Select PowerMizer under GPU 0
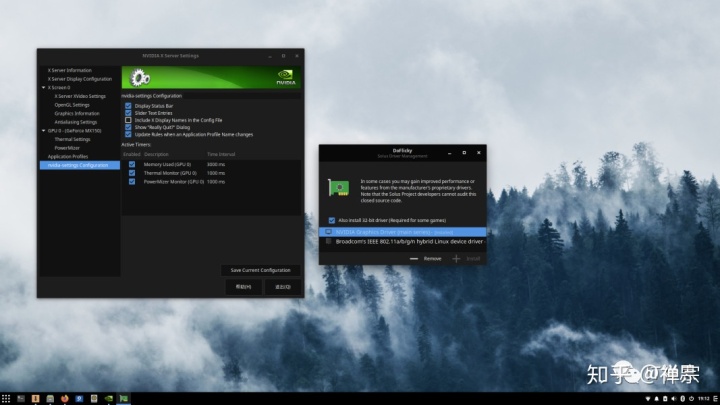This screenshot has width=720, height=405. 67,148
